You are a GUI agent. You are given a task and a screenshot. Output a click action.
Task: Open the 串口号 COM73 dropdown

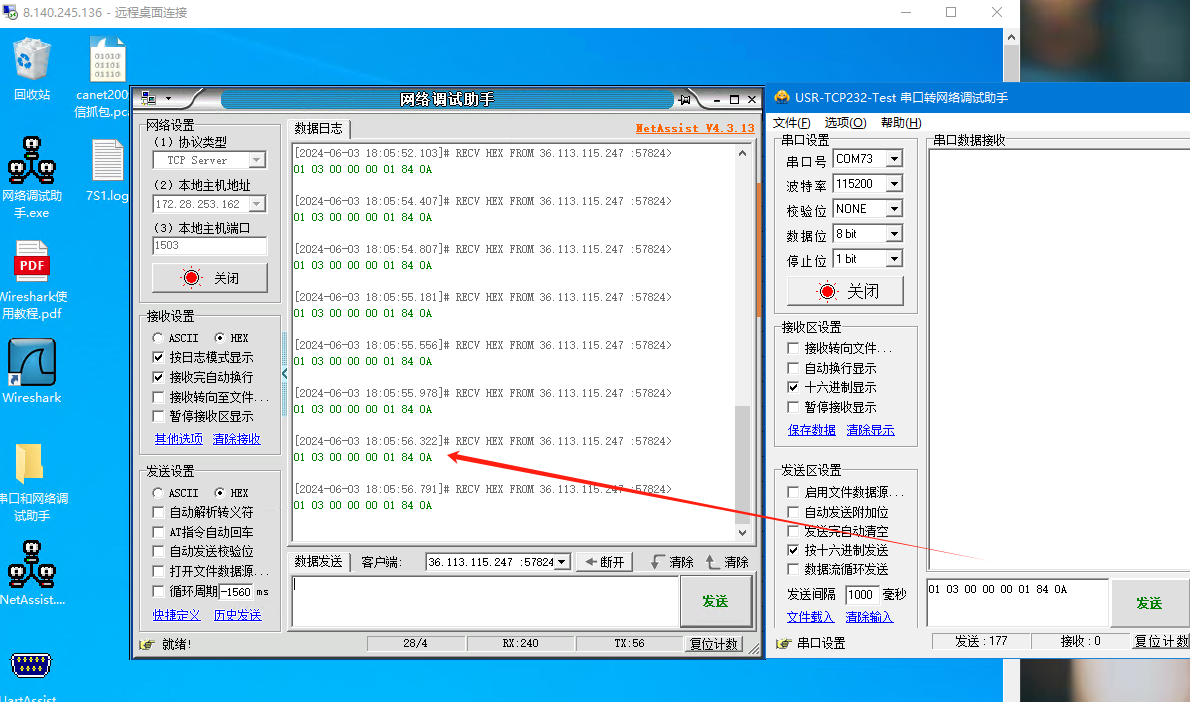click(895, 159)
